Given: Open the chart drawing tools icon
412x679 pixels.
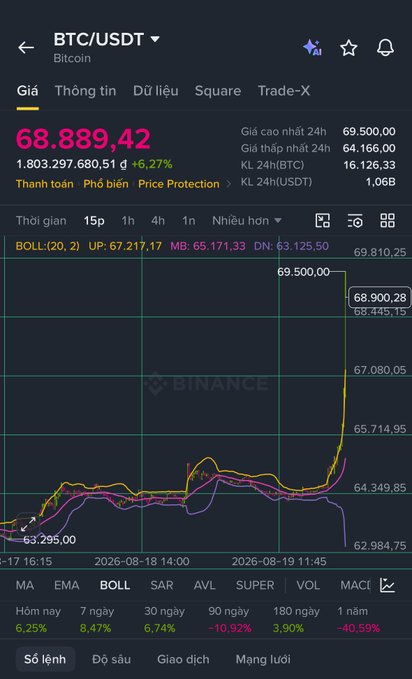Looking at the screenshot, I should coord(322,220).
